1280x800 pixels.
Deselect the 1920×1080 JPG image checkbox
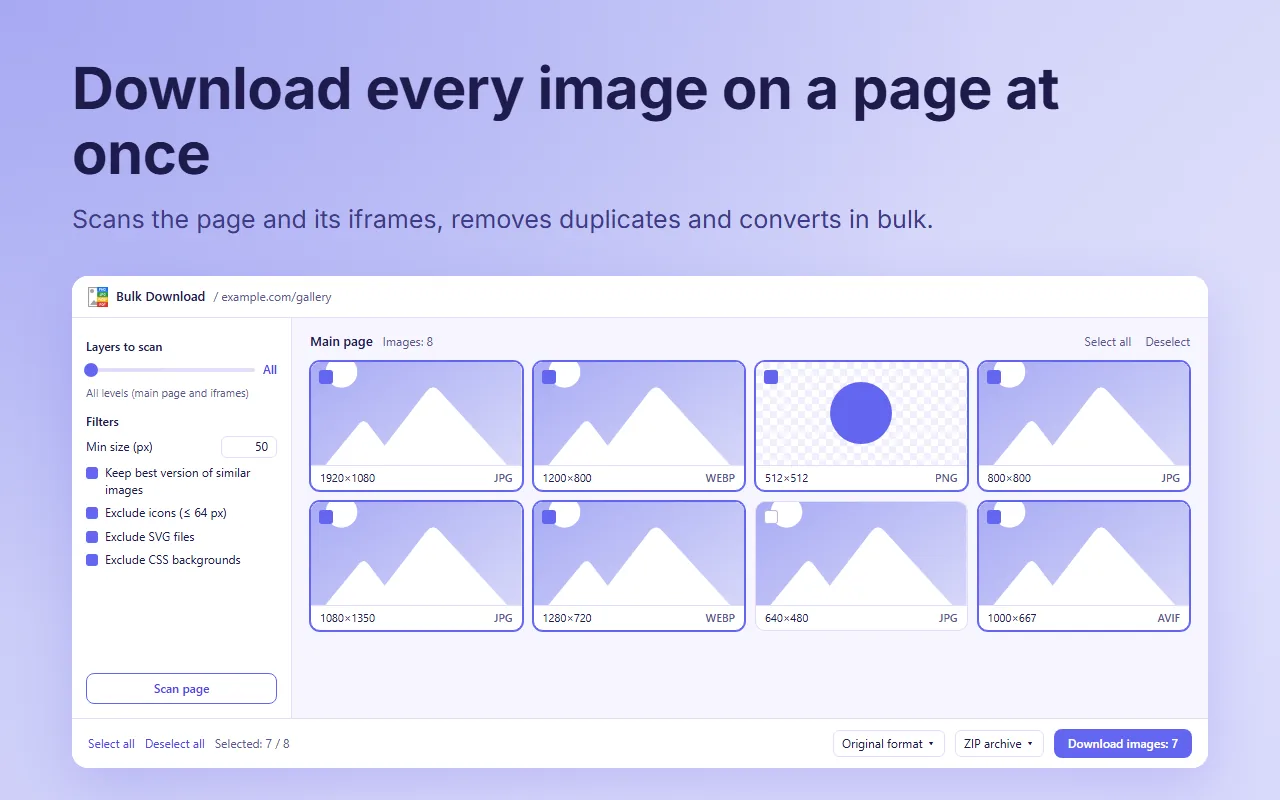326,377
